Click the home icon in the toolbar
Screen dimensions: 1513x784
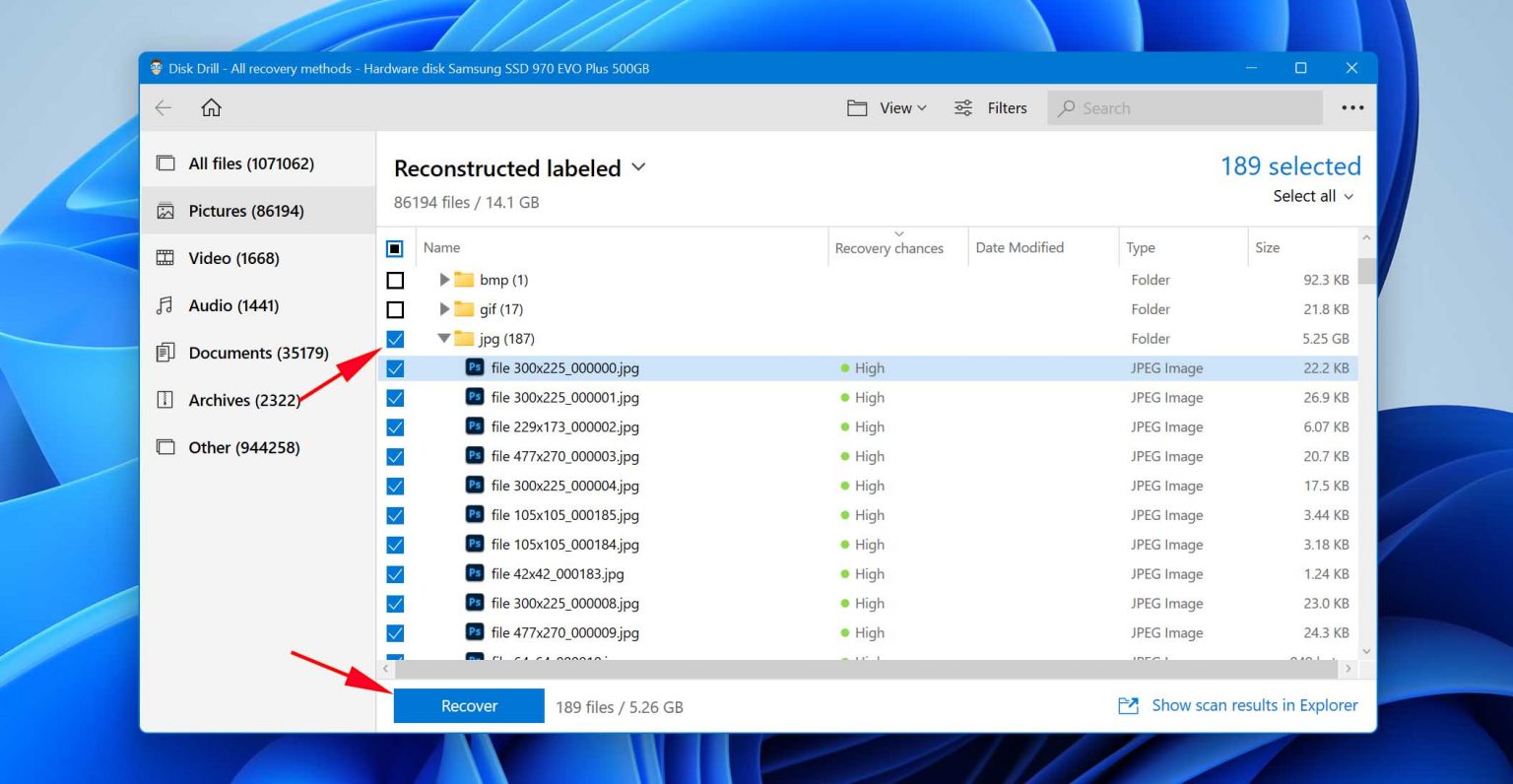click(211, 108)
